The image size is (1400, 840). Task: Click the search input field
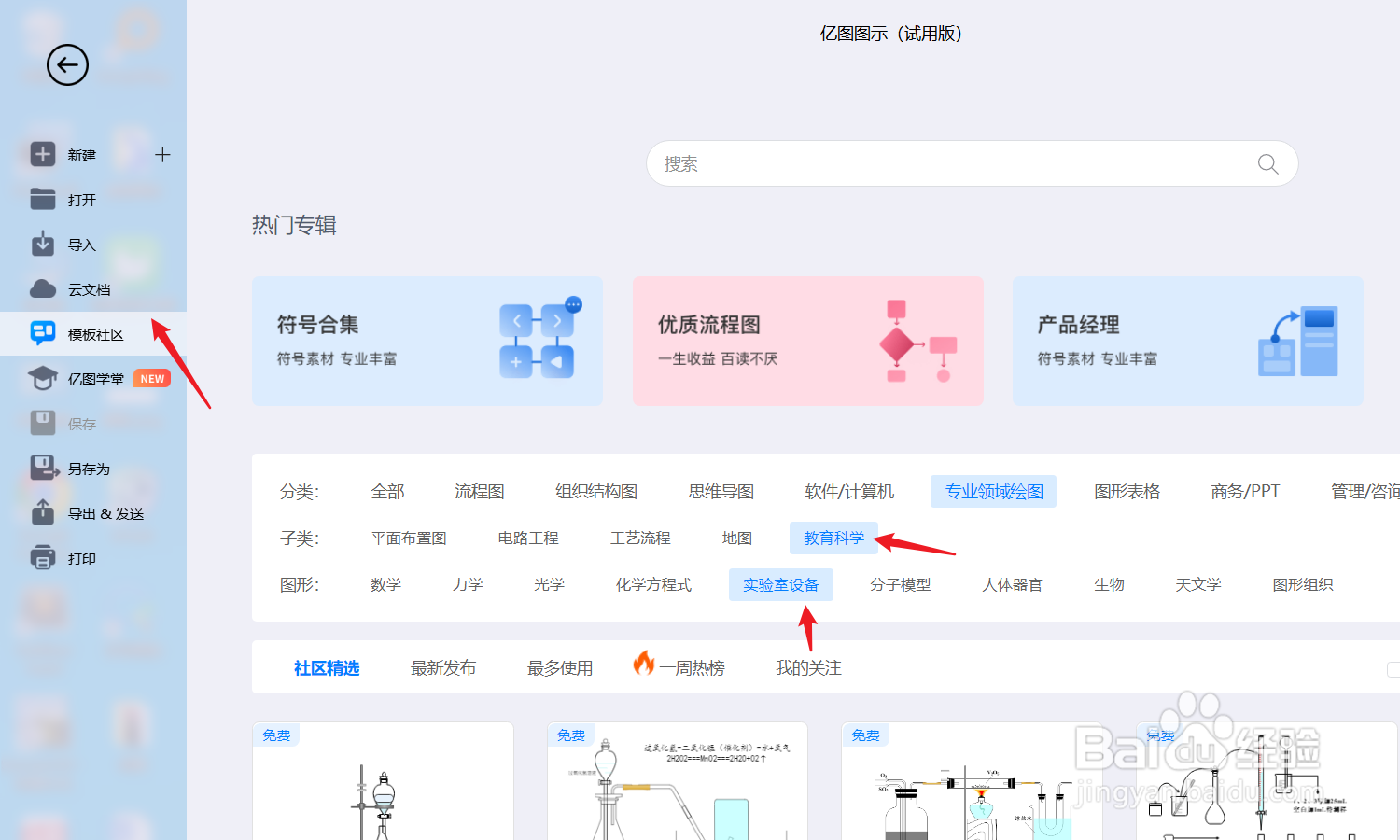[933, 163]
